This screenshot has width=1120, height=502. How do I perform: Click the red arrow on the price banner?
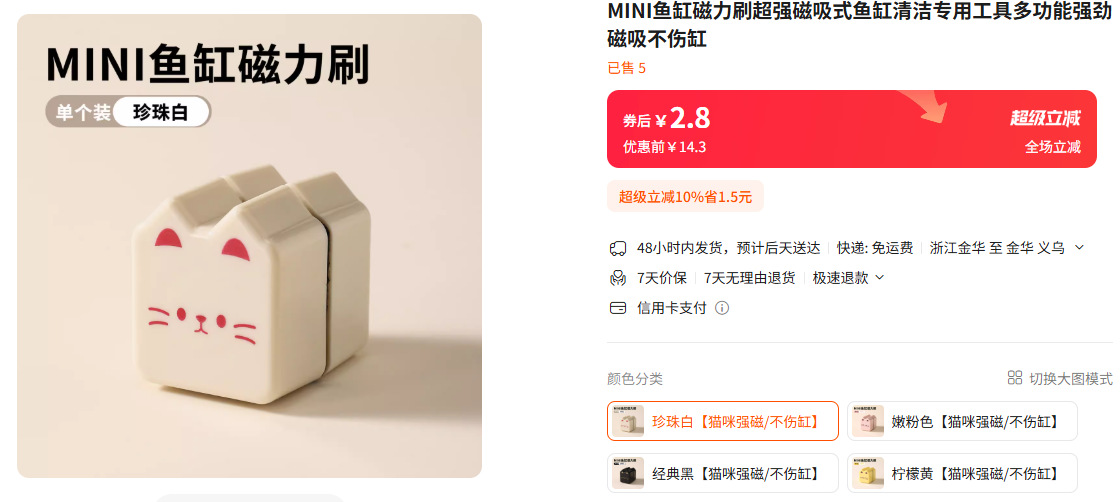[x=924, y=107]
